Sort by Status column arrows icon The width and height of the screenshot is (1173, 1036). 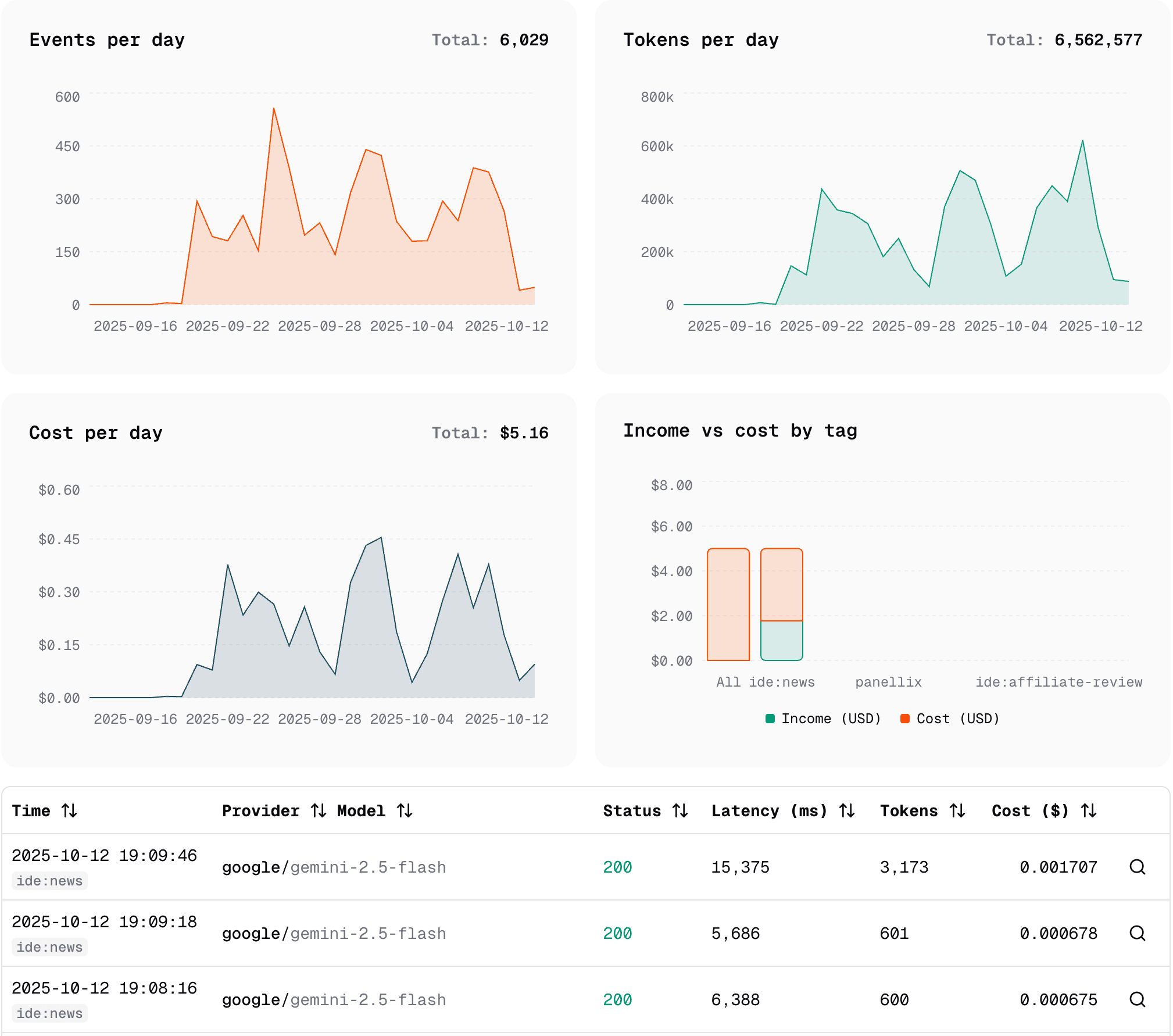680,810
